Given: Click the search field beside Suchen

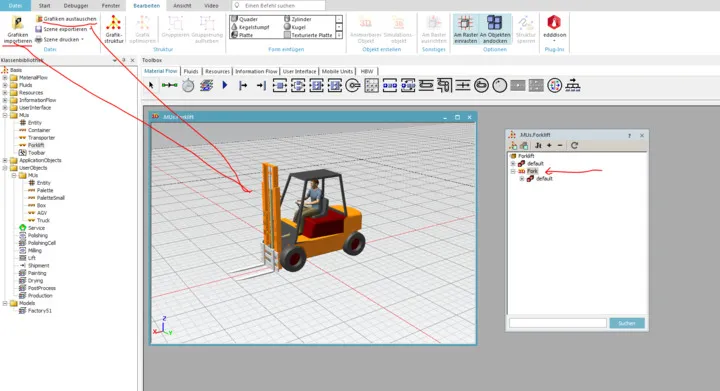Looking at the screenshot, I should 557,323.
